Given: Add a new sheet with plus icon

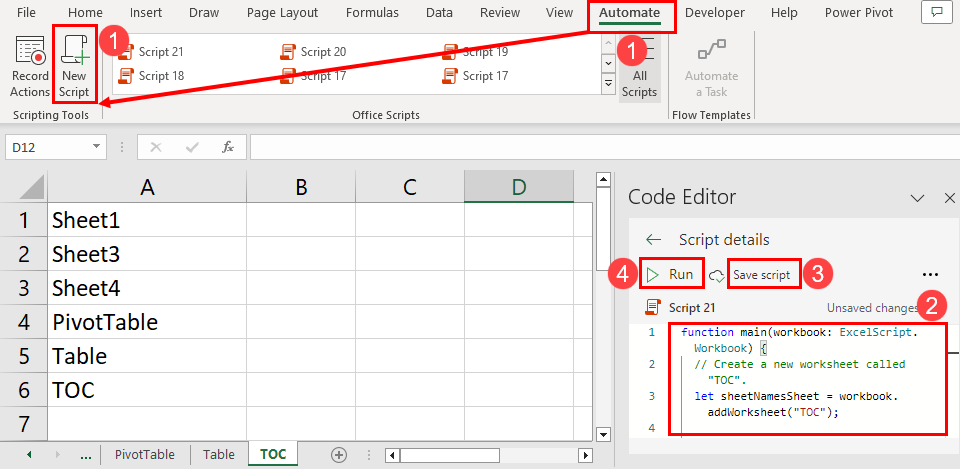Looking at the screenshot, I should coord(339,455).
